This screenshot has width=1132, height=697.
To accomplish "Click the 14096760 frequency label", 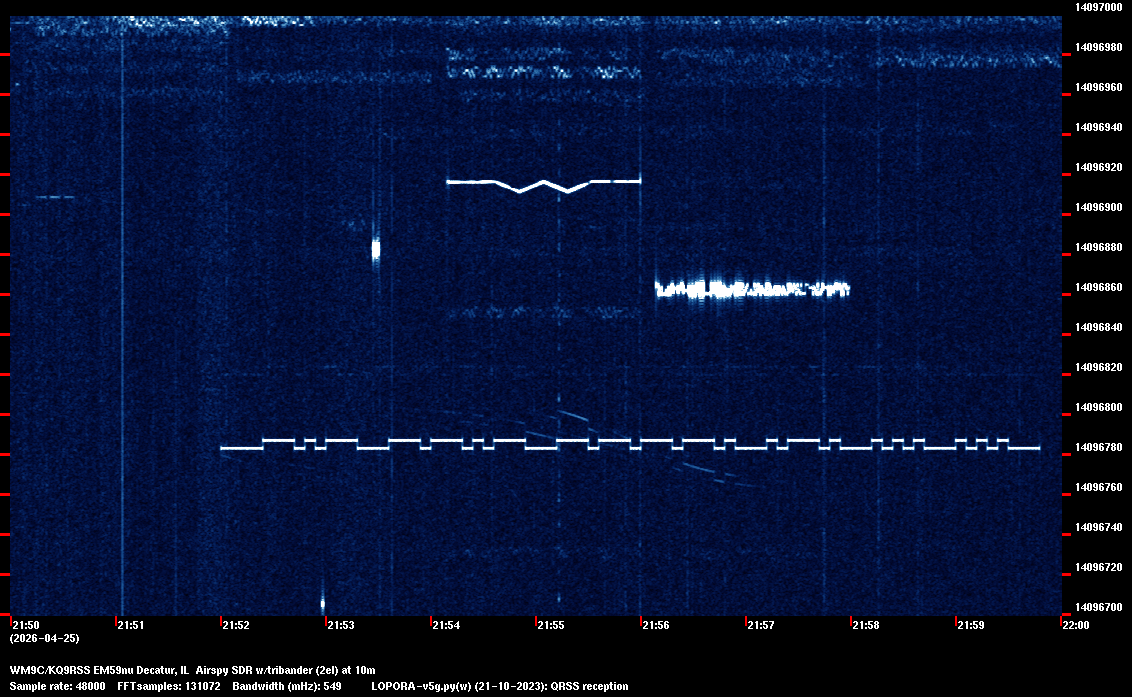I will coord(1098,487).
